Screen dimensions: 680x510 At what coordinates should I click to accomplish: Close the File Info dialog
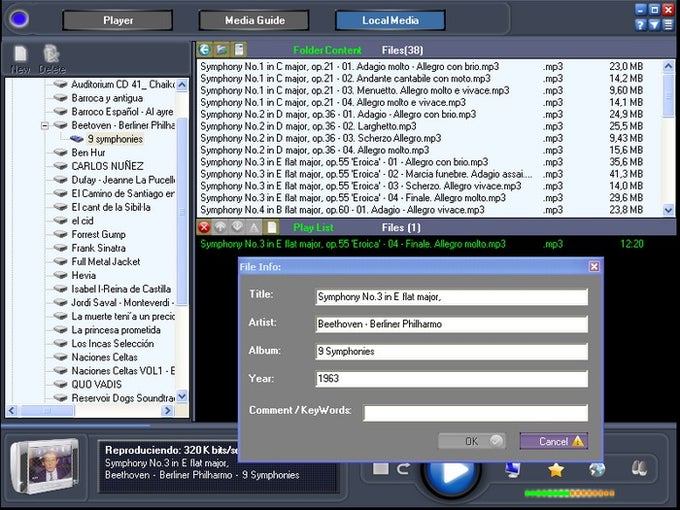pos(594,266)
